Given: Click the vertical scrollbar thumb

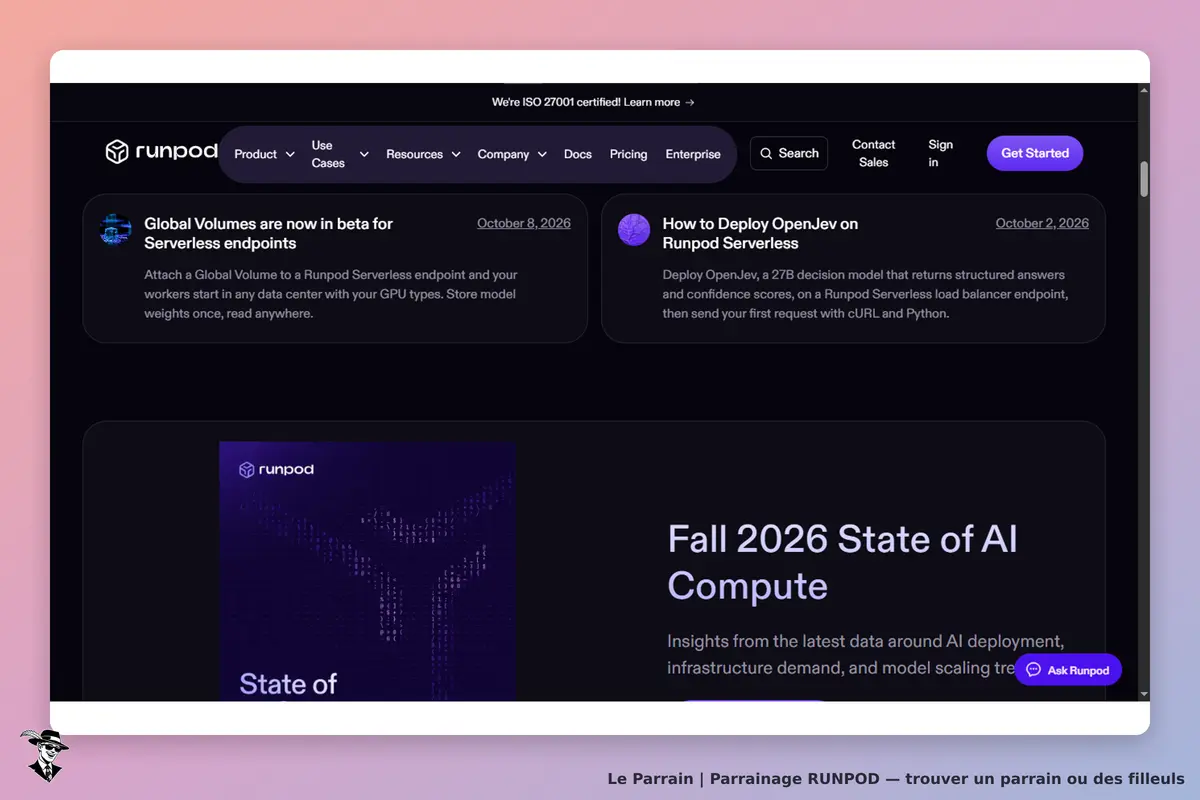Looking at the screenshot, I should pos(1144,178).
